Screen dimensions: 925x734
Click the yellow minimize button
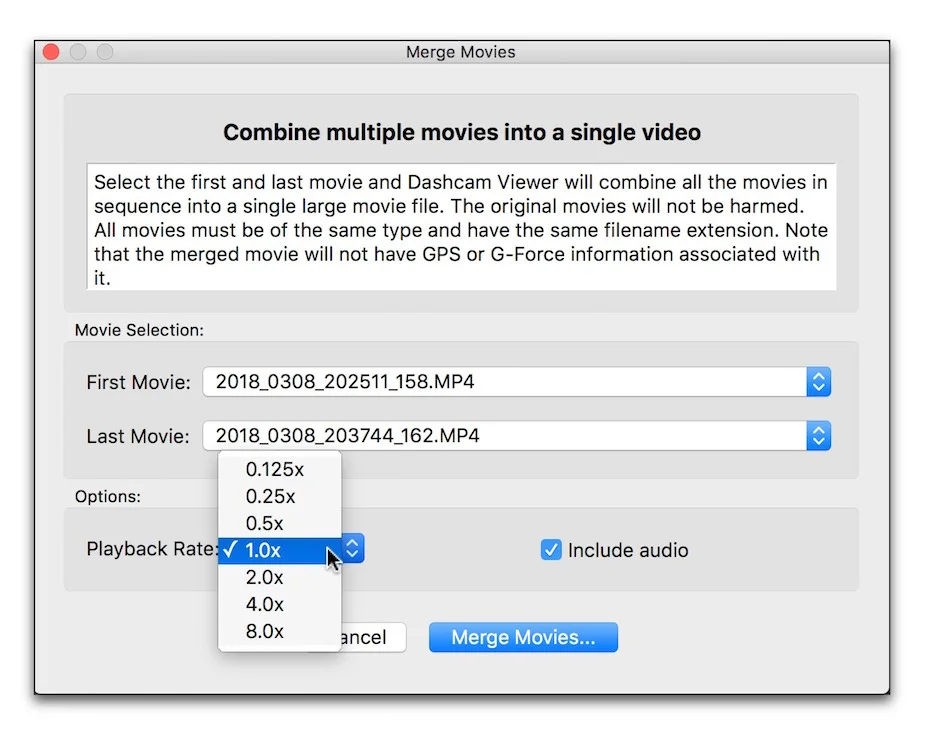75,51
